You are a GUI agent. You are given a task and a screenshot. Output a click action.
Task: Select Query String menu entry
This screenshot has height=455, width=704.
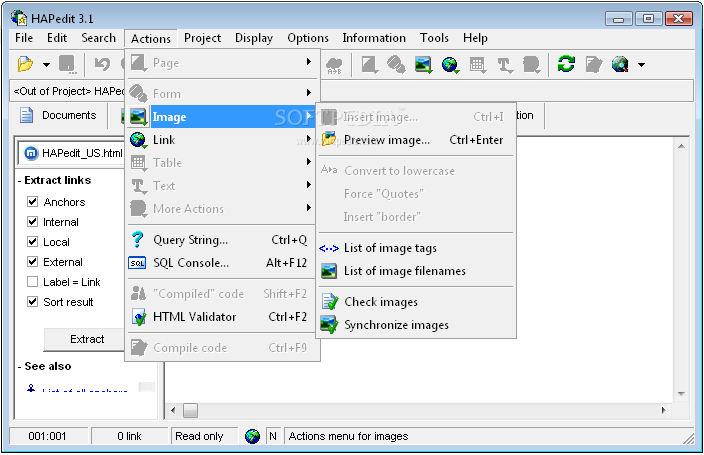(222, 239)
